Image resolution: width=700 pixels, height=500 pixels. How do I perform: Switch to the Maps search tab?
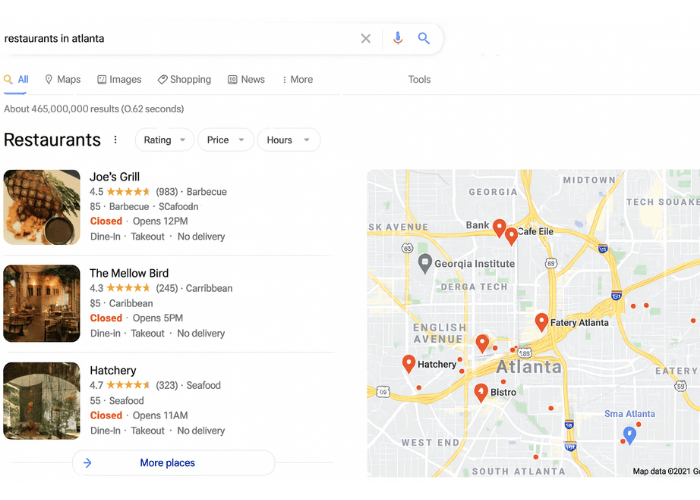tap(62, 79)
